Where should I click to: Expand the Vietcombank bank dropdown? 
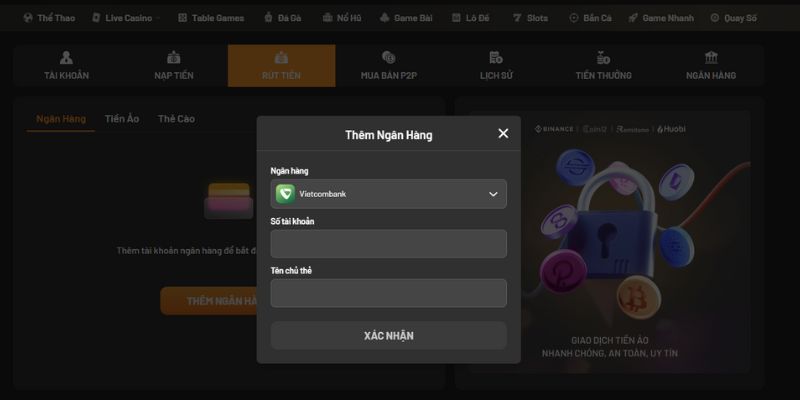389,194
